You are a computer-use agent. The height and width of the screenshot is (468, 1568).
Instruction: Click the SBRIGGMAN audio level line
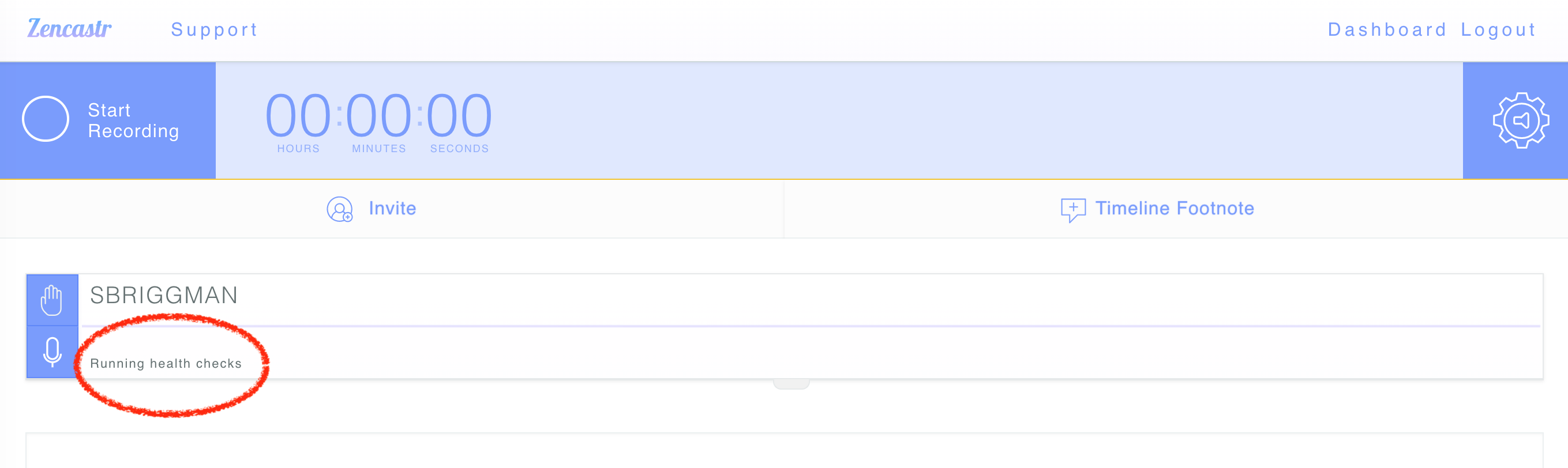(x=809, y=326)
